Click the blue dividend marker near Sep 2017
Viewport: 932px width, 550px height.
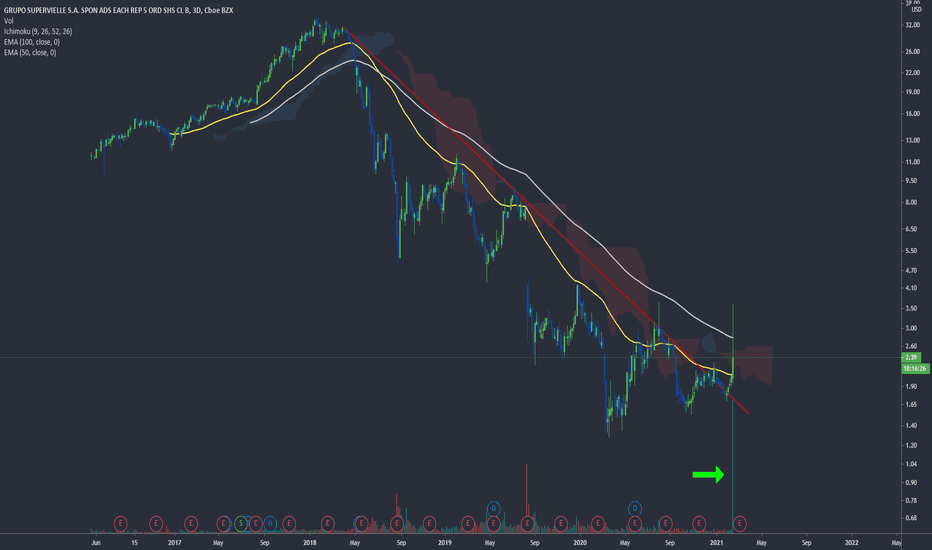(x=270, y=524)
